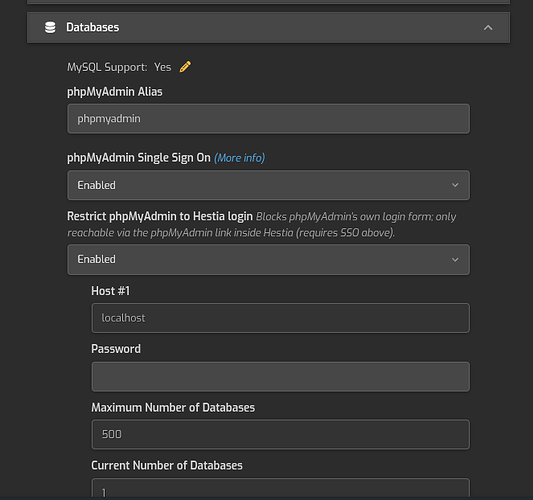Open Restrict phpMyAdmin to Hestia login dropdown
Viewport: 533px width, 500px height.
(x=269, y=259)
